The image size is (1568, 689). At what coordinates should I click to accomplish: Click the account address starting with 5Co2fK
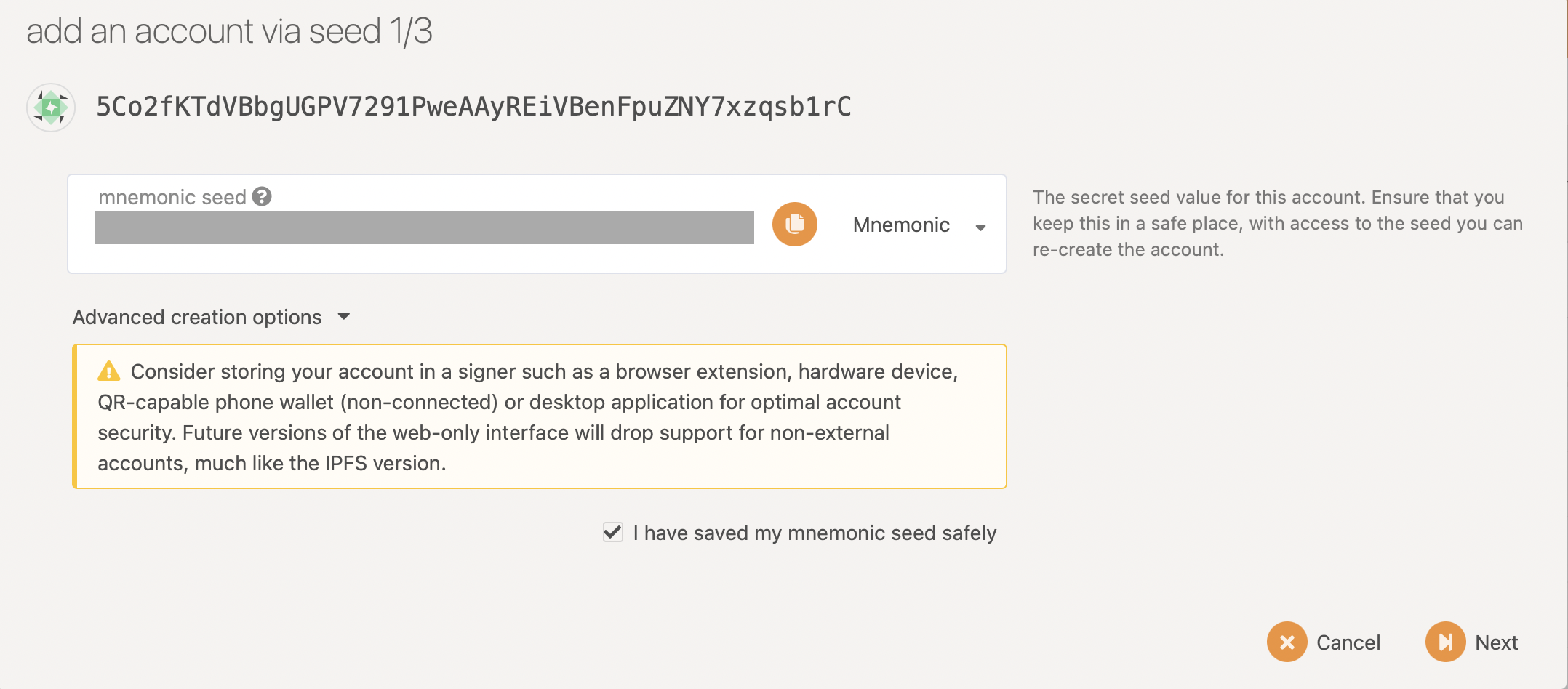tap(473, 107)
